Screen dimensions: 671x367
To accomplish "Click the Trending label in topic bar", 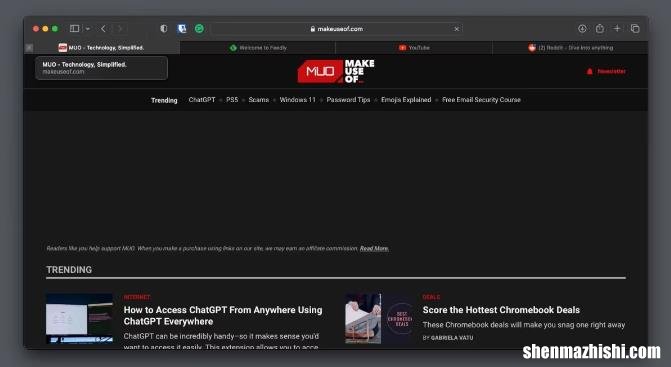I will click(164, 100).
